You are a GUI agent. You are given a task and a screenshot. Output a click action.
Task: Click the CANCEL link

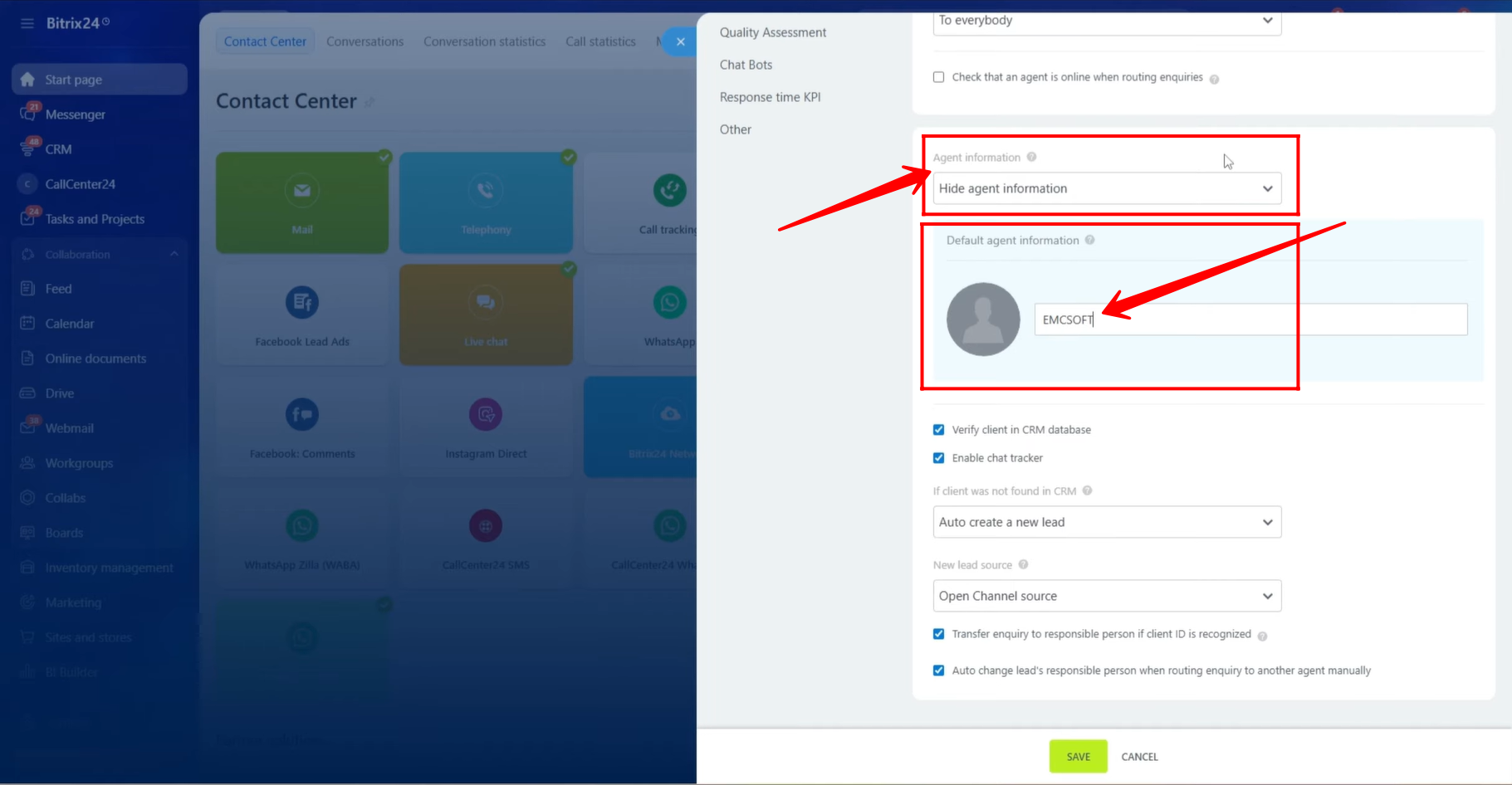[1139, 757]
